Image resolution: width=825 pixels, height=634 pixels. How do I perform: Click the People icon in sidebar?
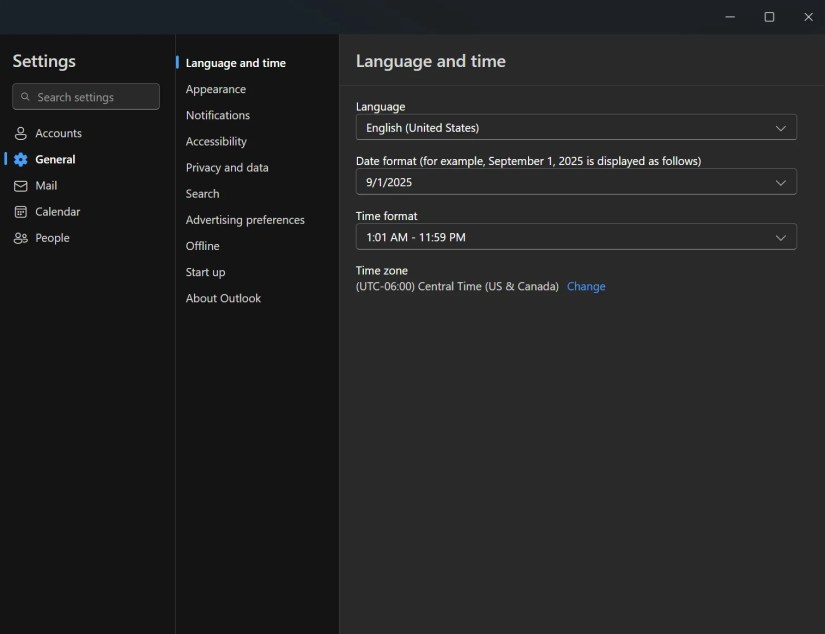20,238
